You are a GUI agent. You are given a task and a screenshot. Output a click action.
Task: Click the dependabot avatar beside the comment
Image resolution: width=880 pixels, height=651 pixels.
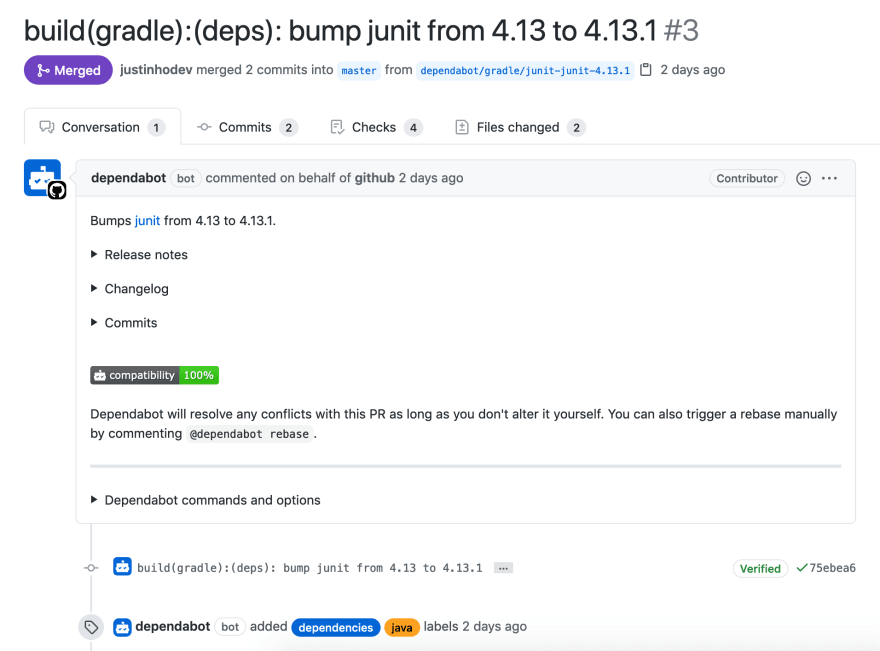44,179
